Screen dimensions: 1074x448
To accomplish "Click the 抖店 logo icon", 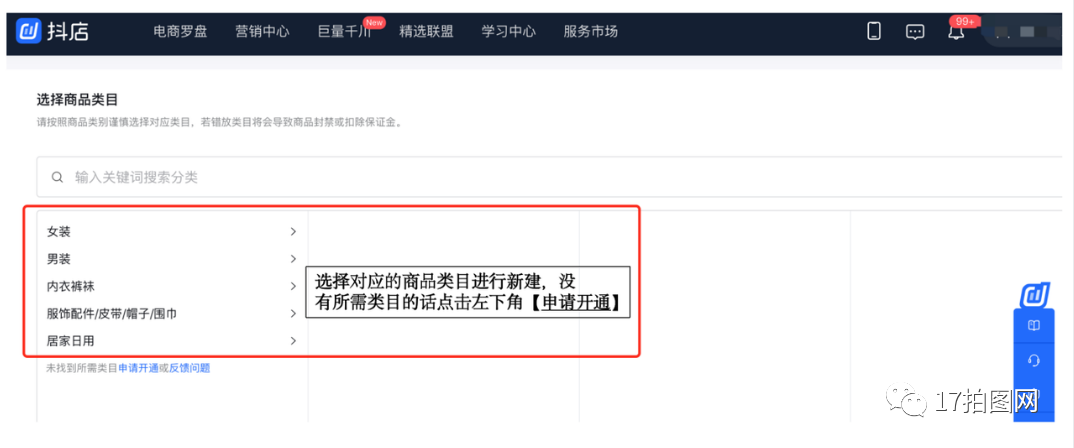I will (29, 32).
